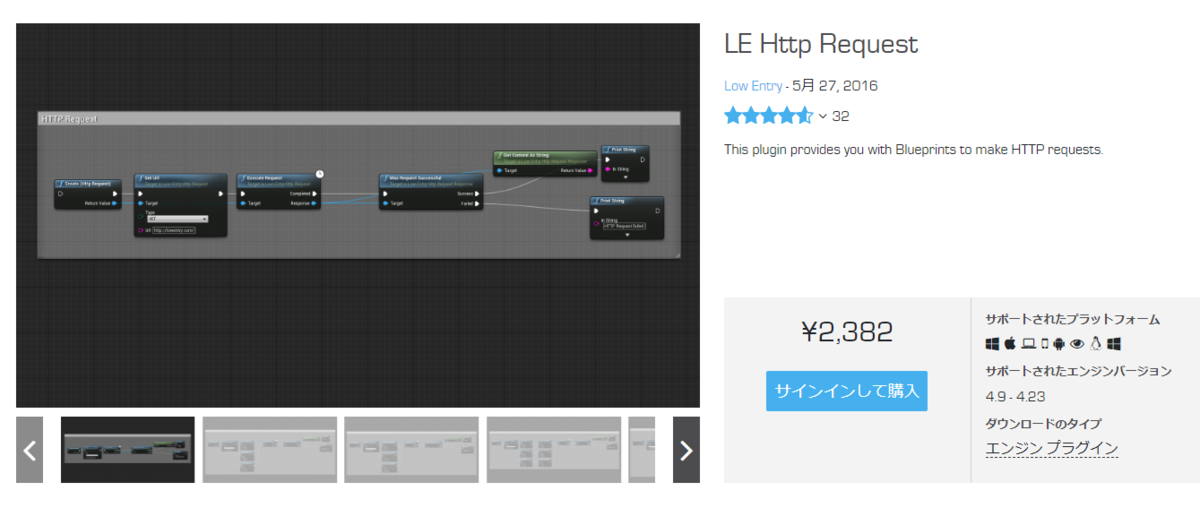Click the eye-shaped VR platform icon

(x=1077, y=343)
